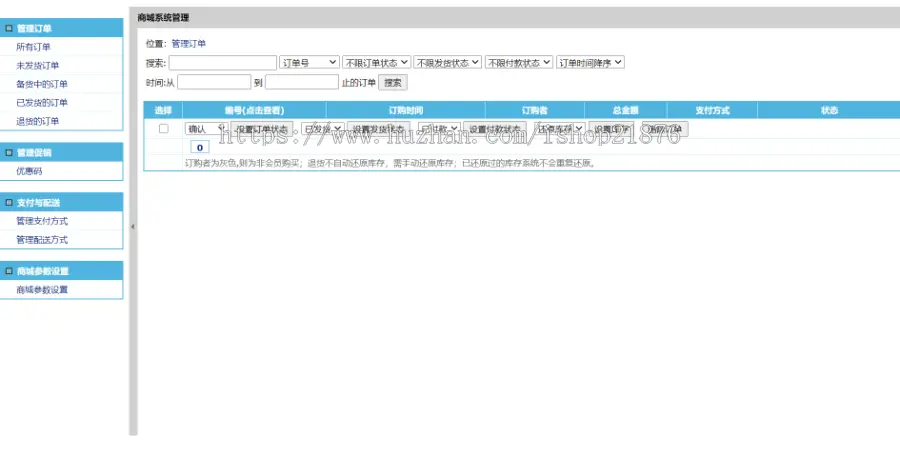Click the 订购时间 column header
This screenshot has height=476, width=900.
click(x=406, y=110)
